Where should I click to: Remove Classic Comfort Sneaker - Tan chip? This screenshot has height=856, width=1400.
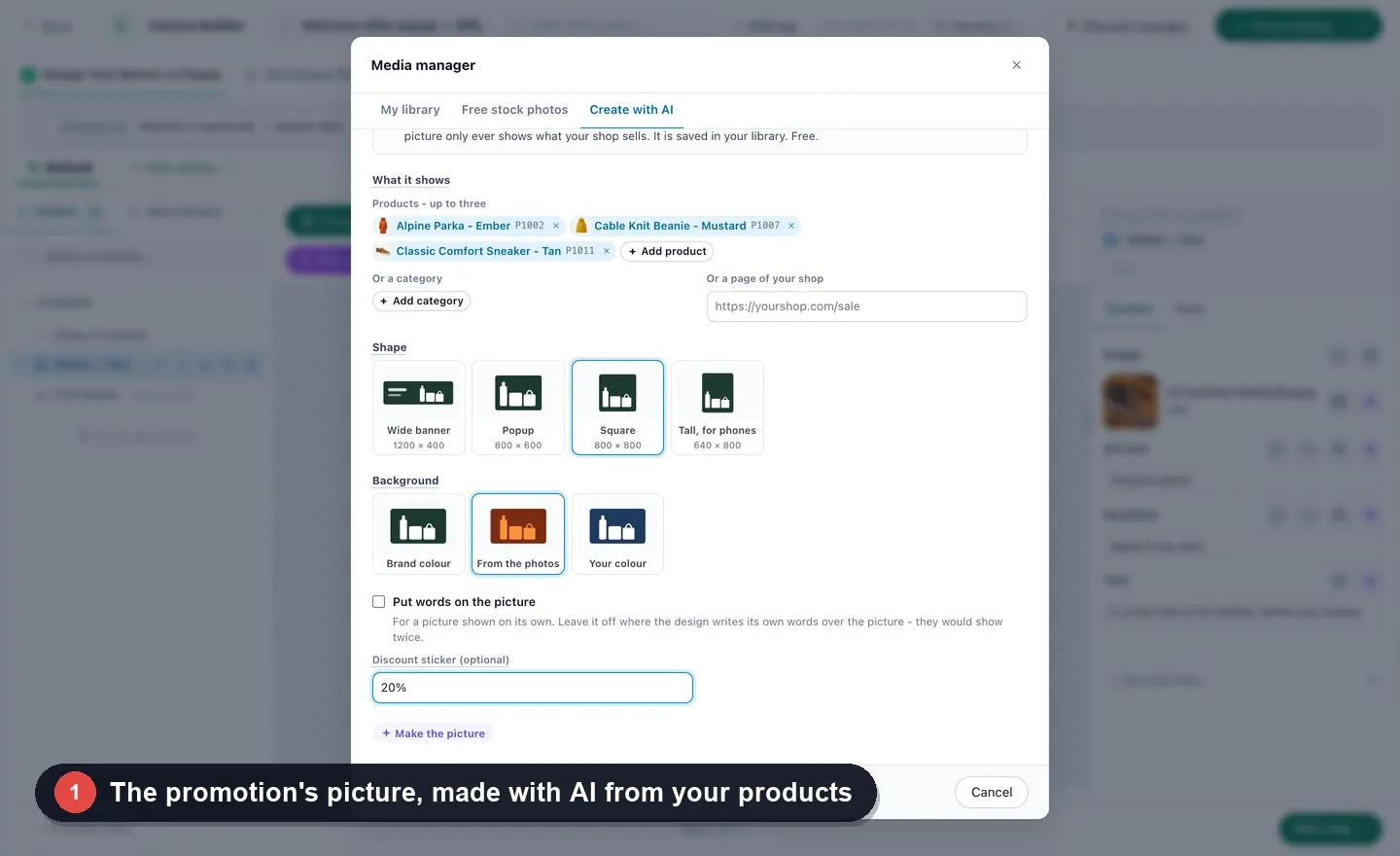(607, 251)
